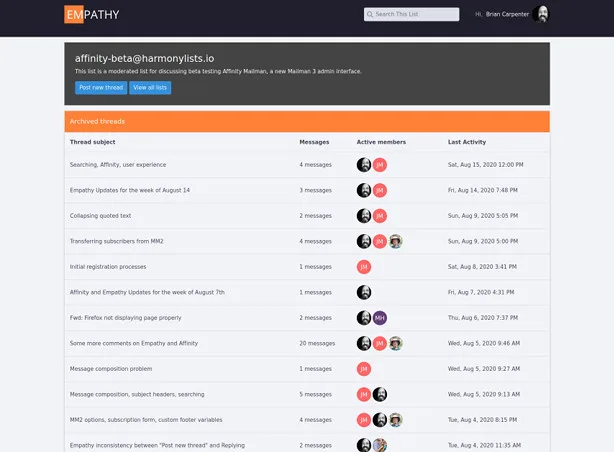Focus the Search This List field

pyautogui.click(x=411, y=14)
